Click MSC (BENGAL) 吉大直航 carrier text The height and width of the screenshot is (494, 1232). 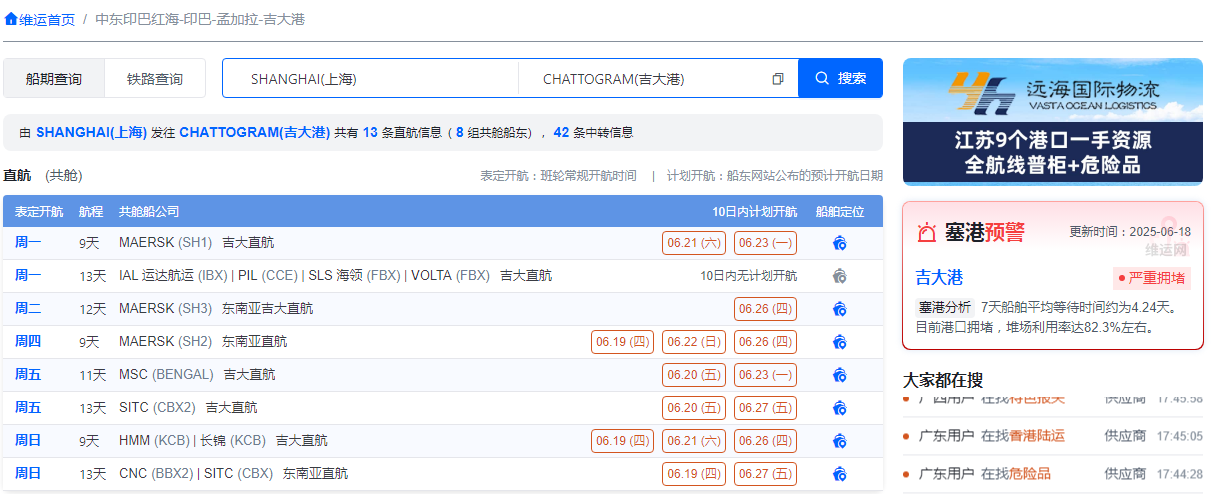tap(197, 374)
